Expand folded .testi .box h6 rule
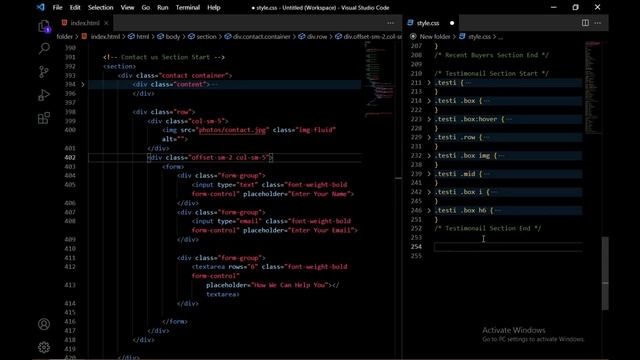Image resolution: width=640 pixels, height=360 pixels. point(429,210)
